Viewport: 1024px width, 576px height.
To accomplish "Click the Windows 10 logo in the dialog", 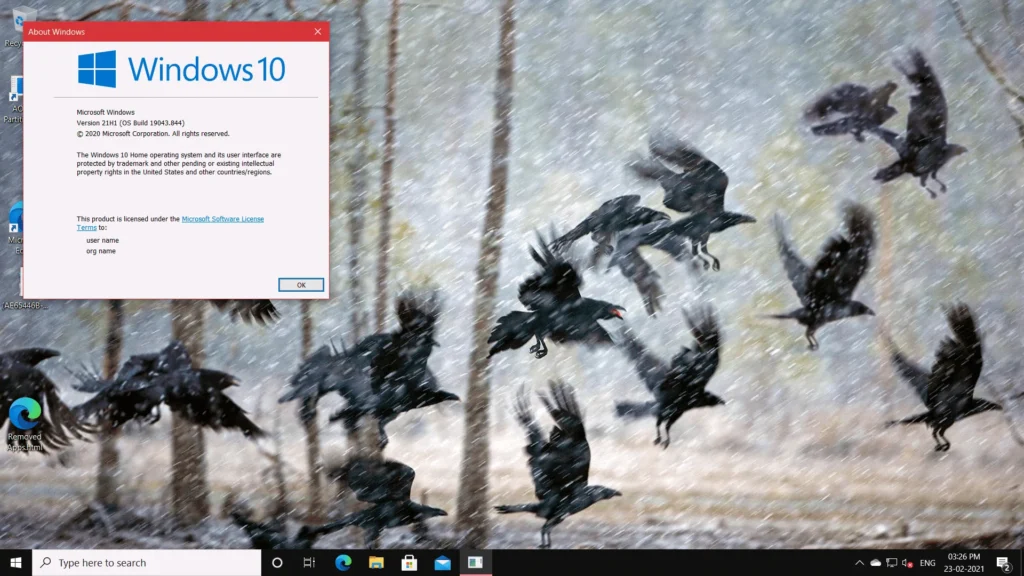I will pos(181,69).
